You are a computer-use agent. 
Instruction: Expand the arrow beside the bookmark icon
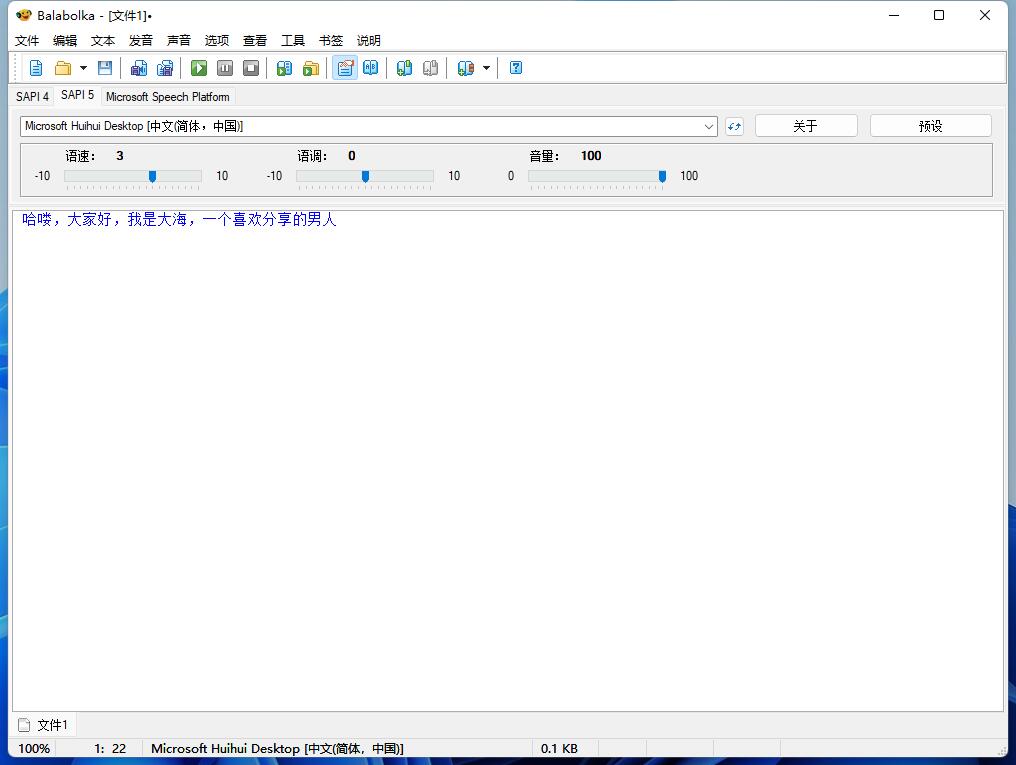pos(486,68)
